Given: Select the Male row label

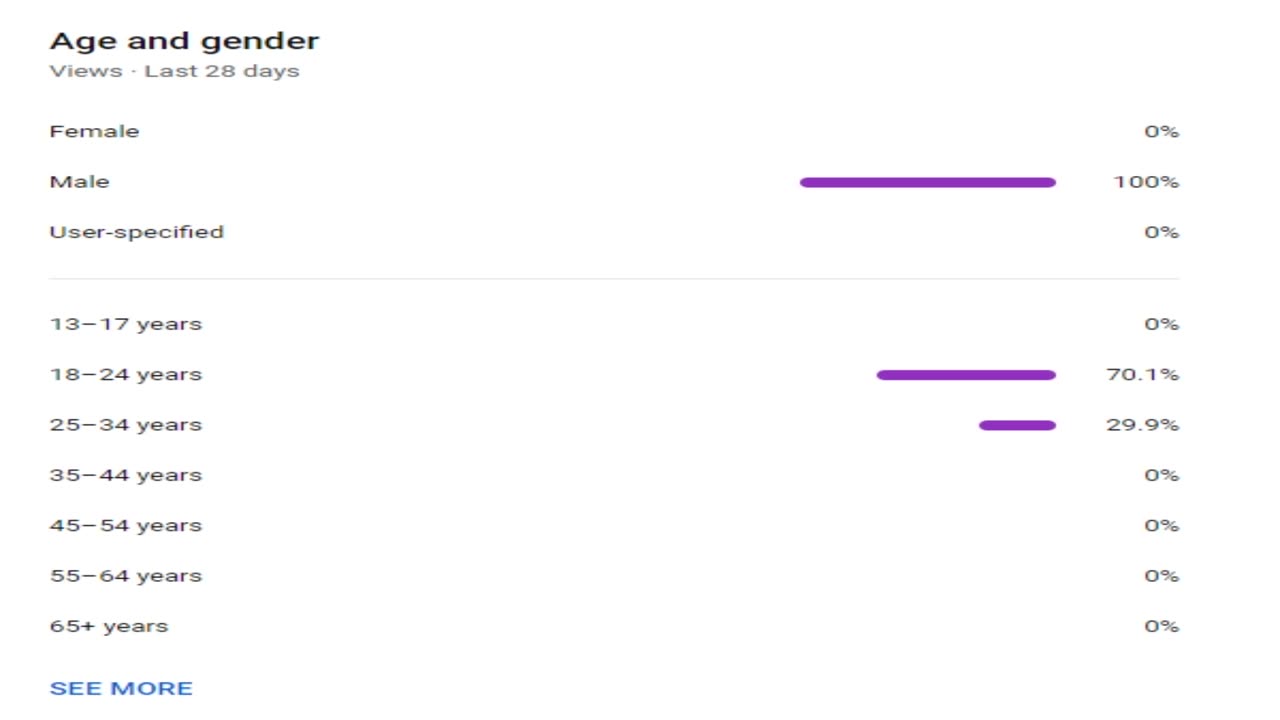Looking at the screenshot, I should [x=79, y=182].
